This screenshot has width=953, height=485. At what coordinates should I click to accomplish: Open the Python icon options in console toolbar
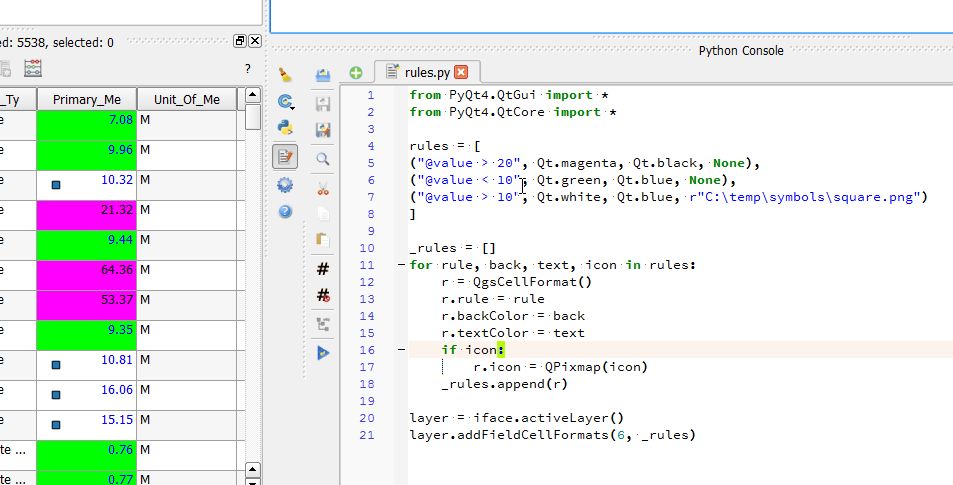coord(285,127)
